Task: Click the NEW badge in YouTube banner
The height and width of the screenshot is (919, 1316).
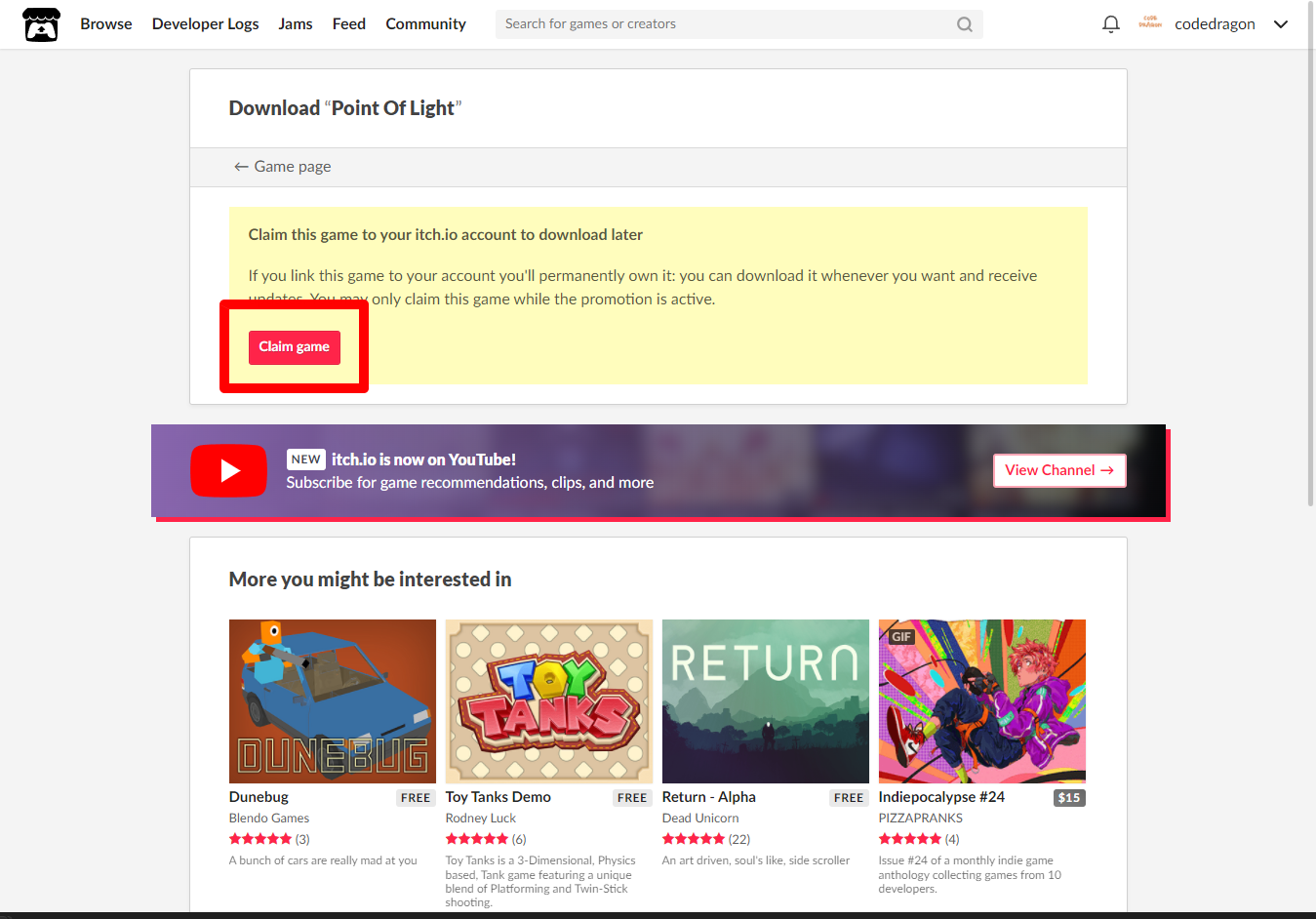Action: click(305, 459)
